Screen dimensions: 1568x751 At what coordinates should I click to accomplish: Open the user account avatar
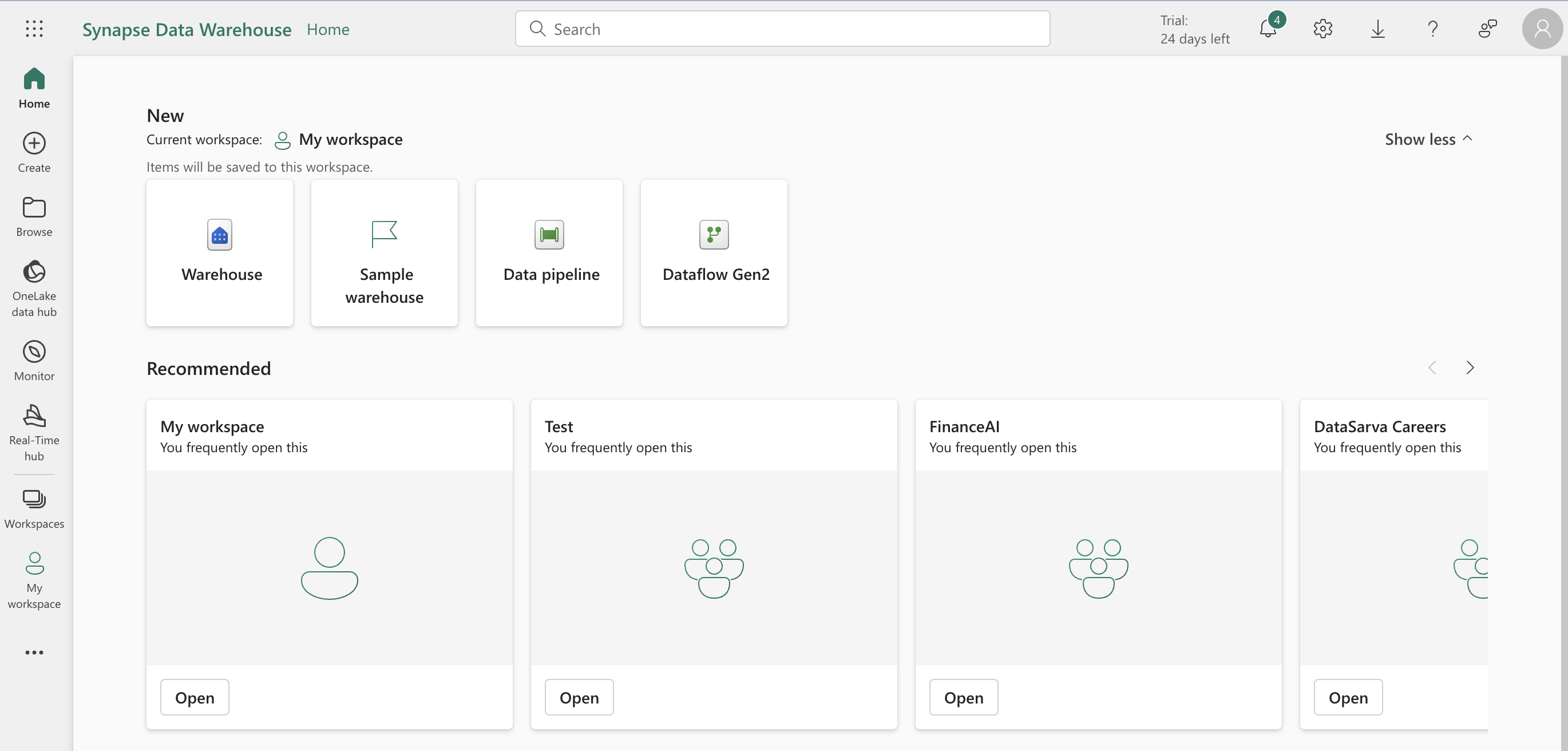(x=1542, y=29)
